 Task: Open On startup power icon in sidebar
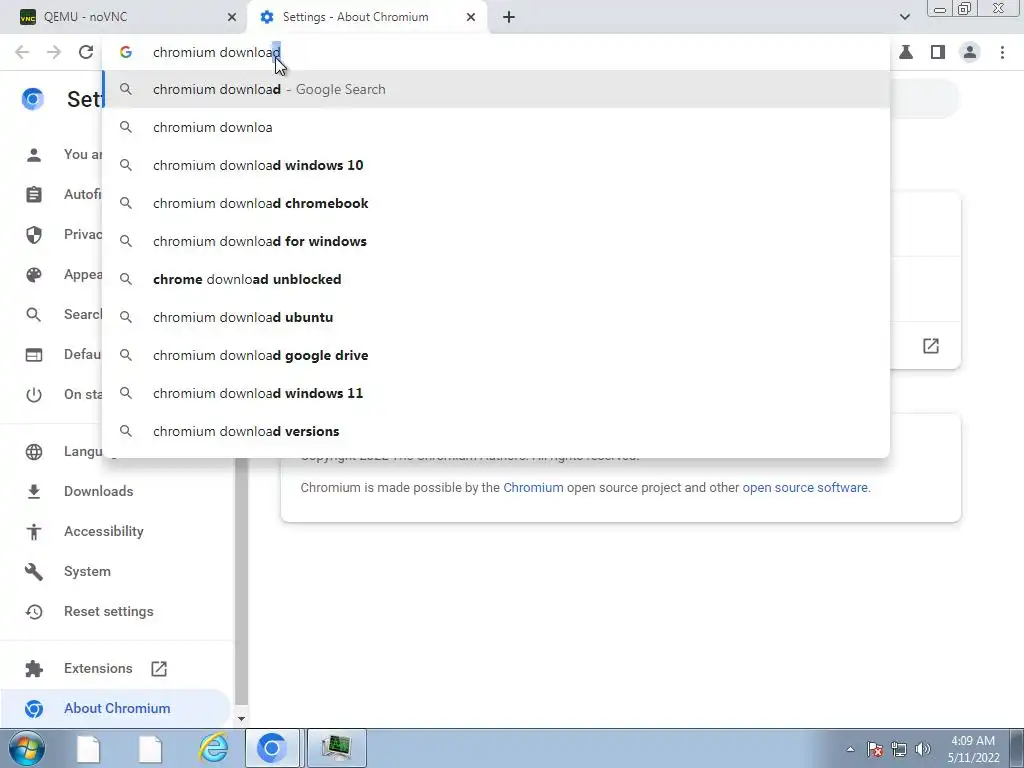[34, 394]
